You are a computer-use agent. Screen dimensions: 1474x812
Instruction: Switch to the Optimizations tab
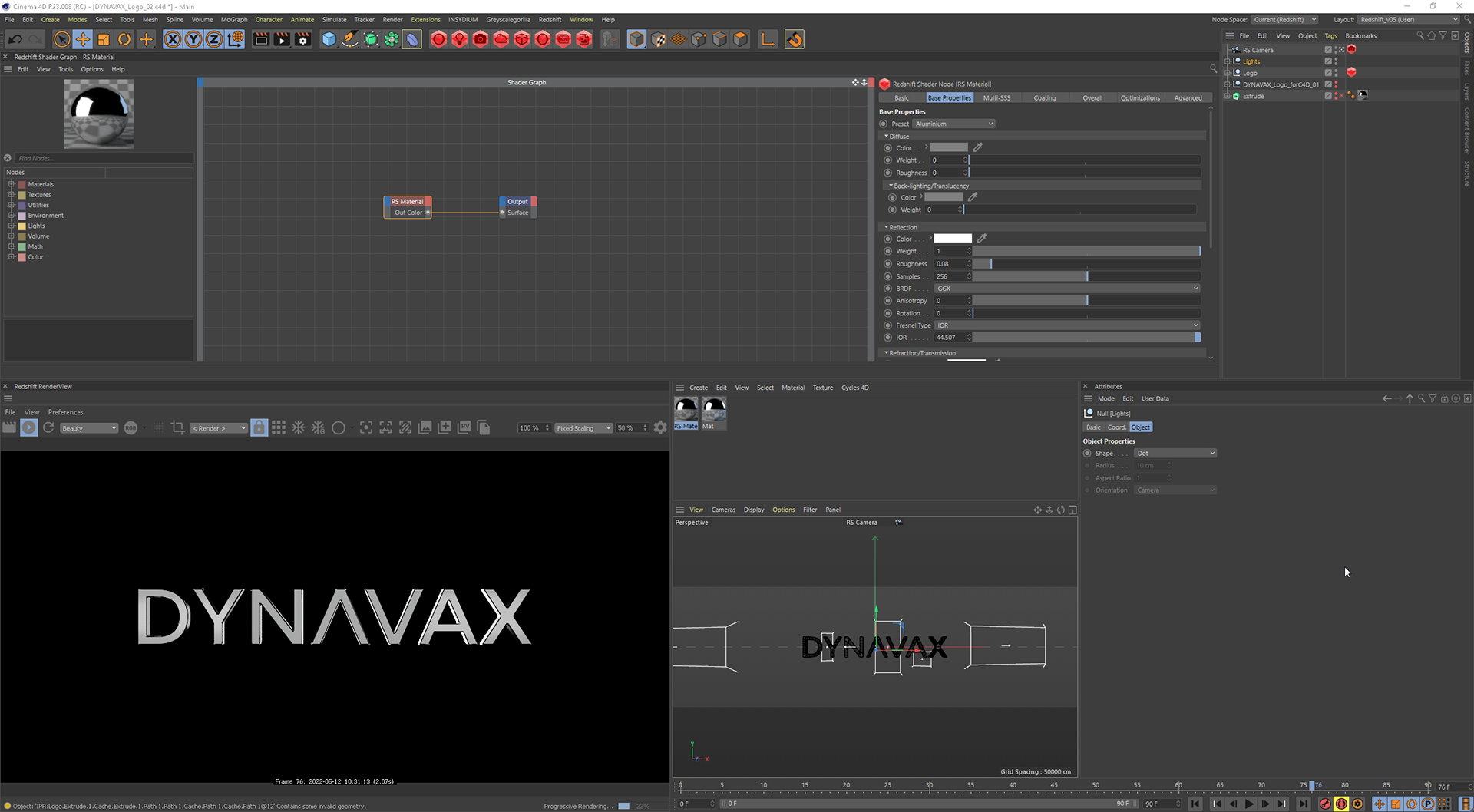(x=1140, y=97)
